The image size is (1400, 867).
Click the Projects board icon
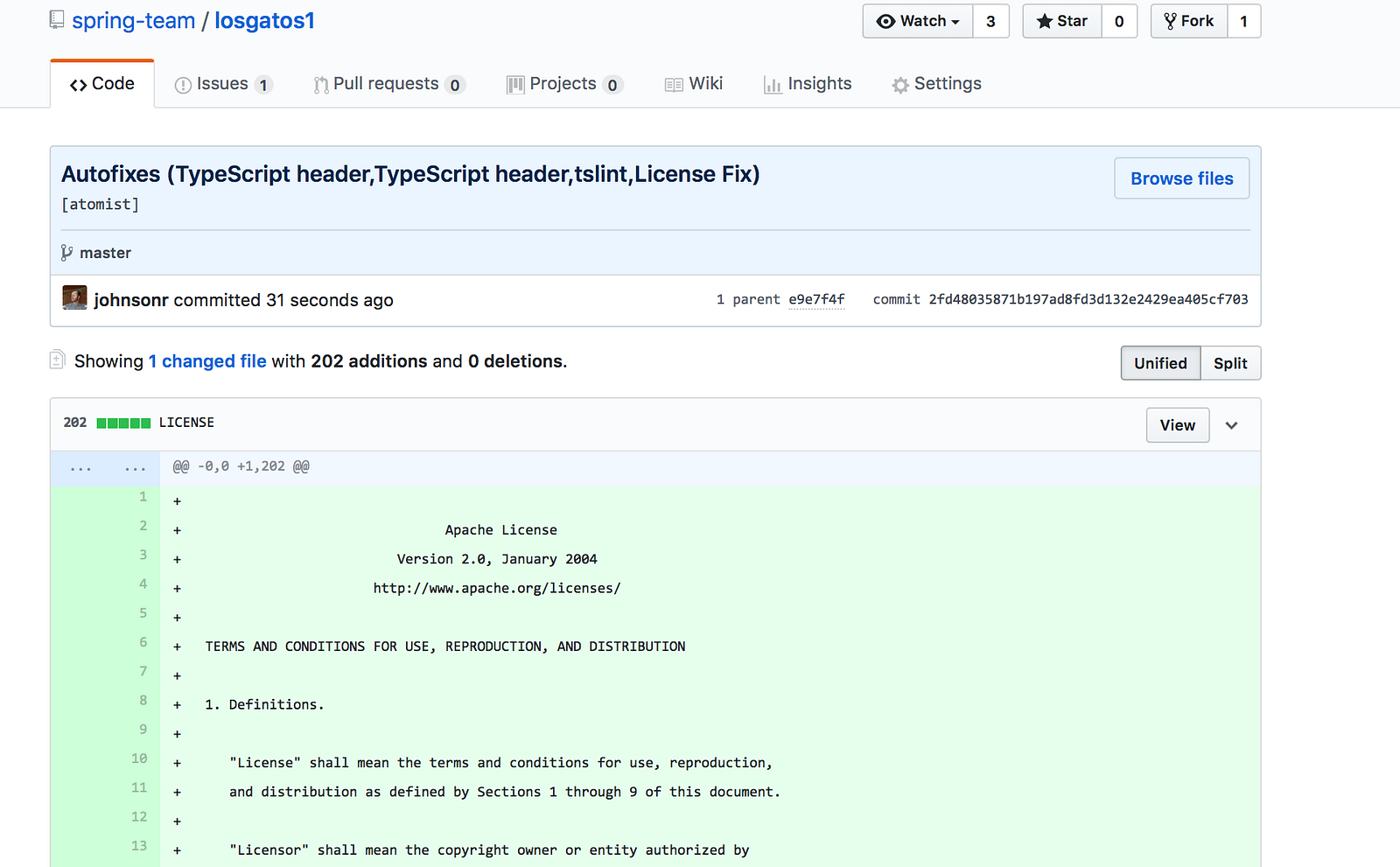coord(515,85)
